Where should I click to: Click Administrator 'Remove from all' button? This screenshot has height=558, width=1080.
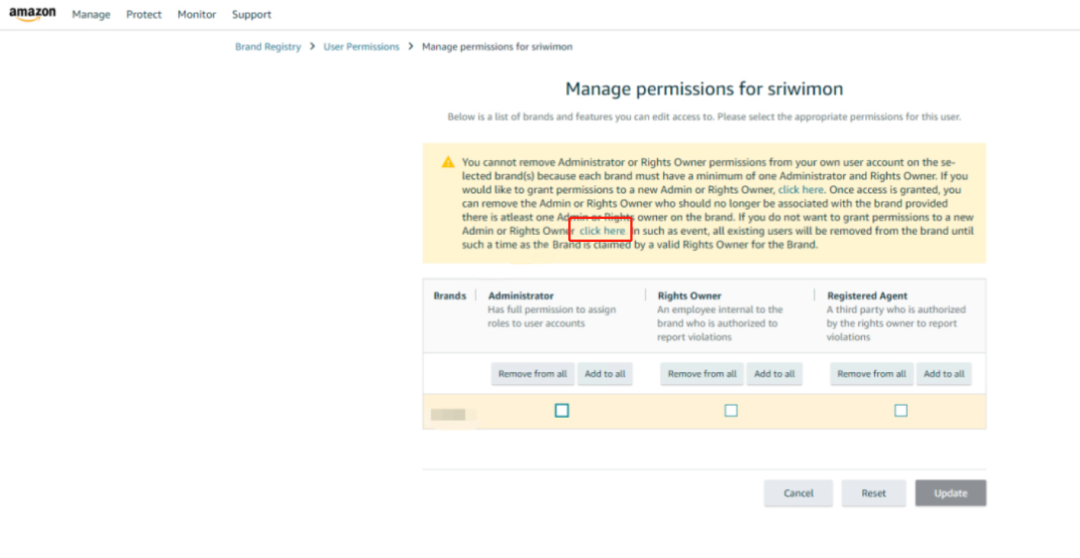coord(532,374)
